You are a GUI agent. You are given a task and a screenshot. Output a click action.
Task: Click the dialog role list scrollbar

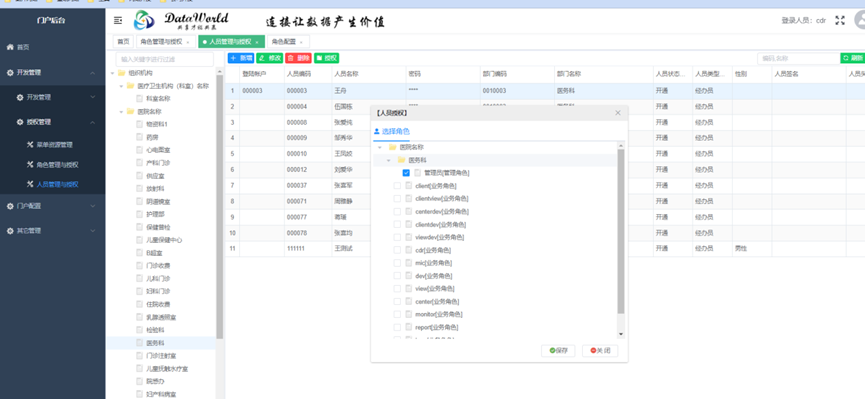[621, 231]
